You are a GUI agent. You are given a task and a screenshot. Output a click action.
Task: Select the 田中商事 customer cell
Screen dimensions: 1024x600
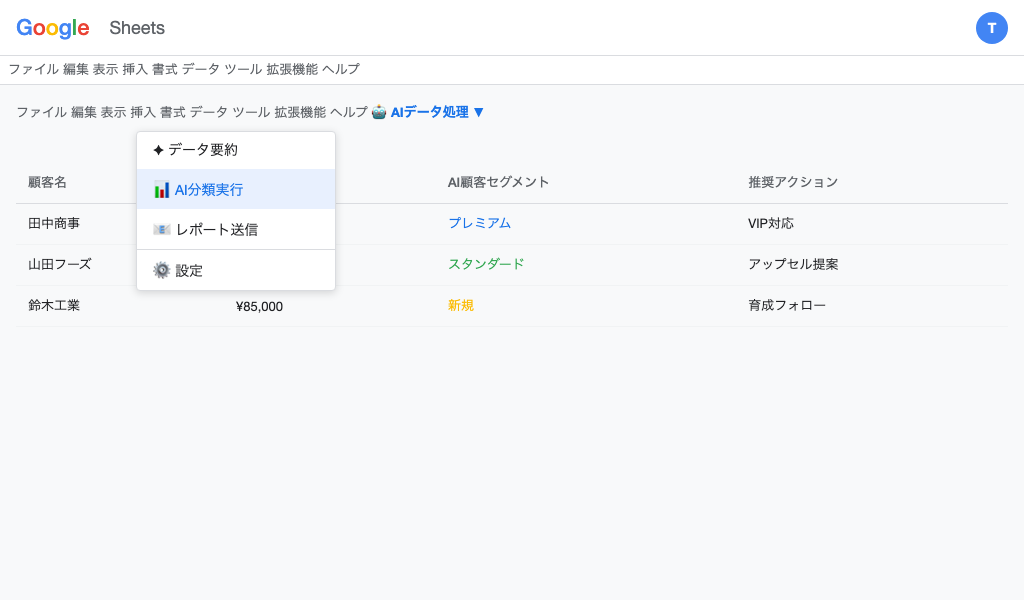click(x=54, y=223)
